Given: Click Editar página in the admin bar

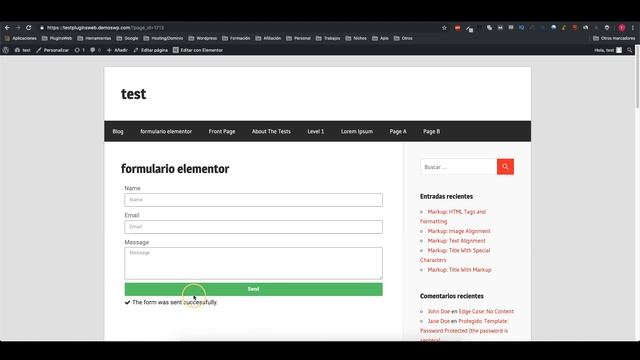Looking at the screenshot, I should [151, 50].
